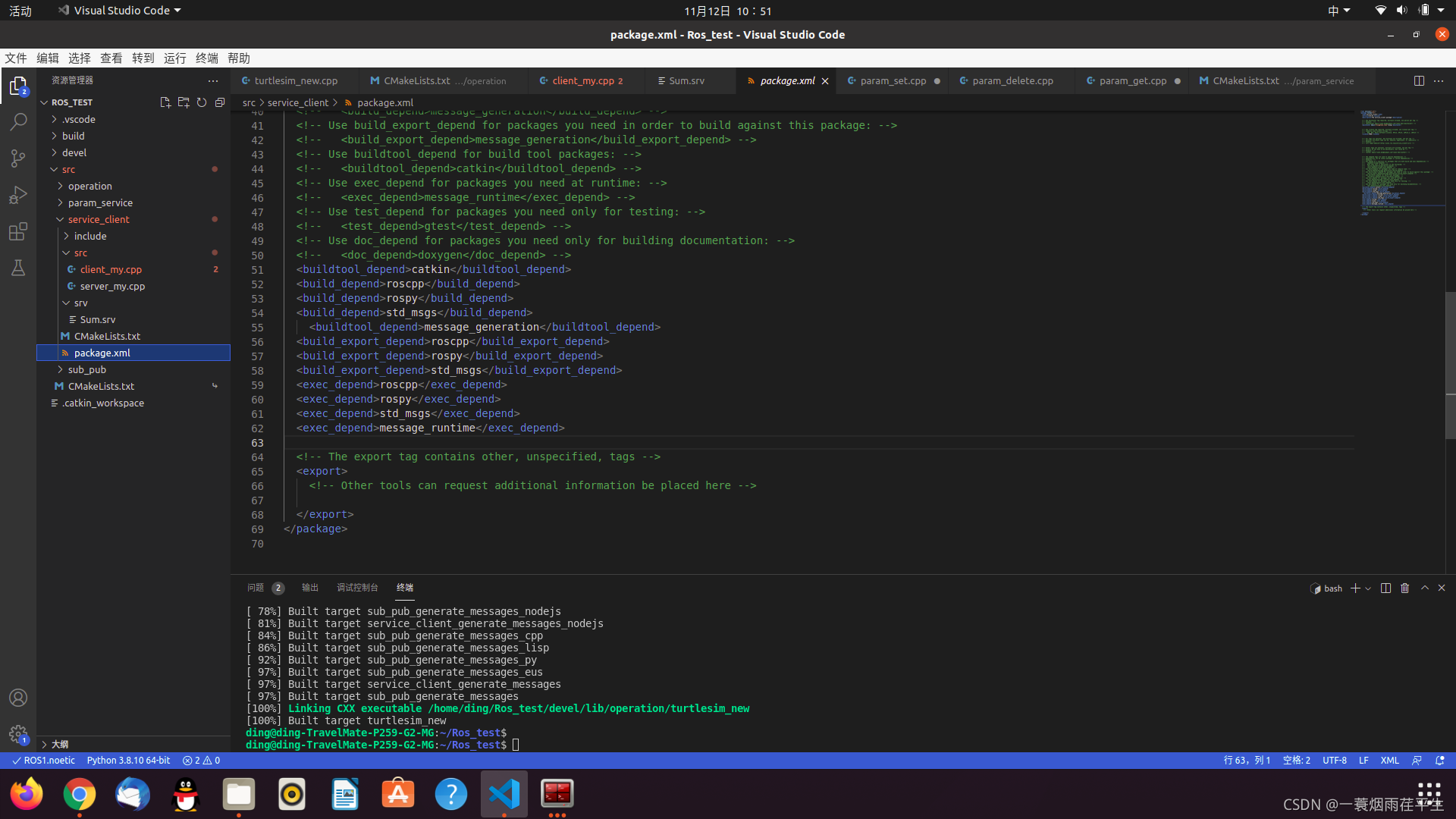1456x819 pixels.
Task: Create a new file in ROS_TEST explorer
Action: (x=165, y=102)
